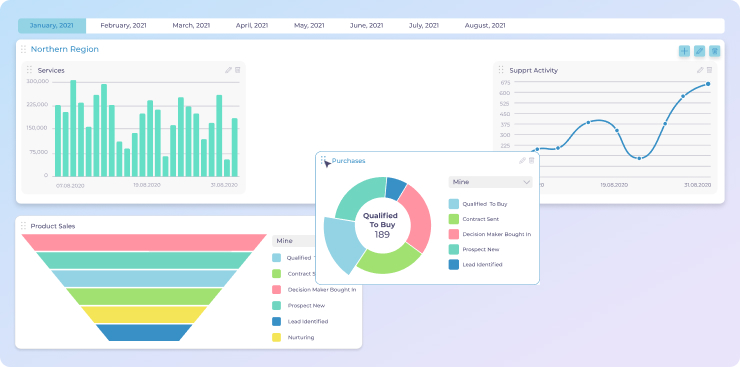The width and height of the screenshot is (740, 367).
Task: Go to the August, 2021 tab
Action: 485,25
